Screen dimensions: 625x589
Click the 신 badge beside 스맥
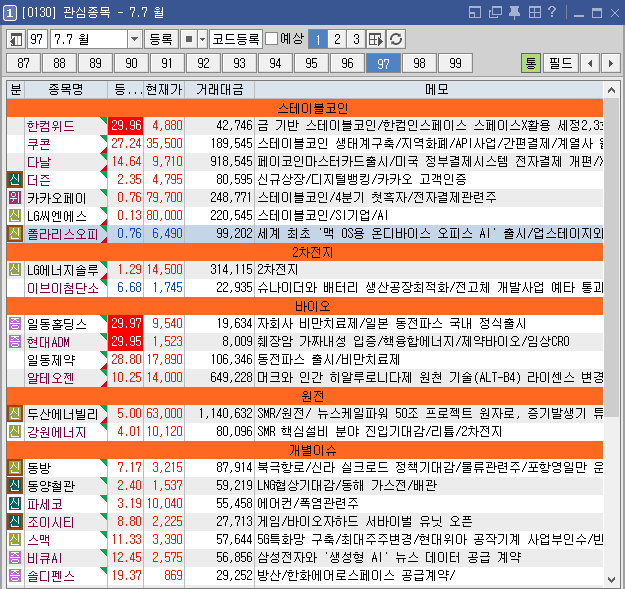click(x=15, y=540)
